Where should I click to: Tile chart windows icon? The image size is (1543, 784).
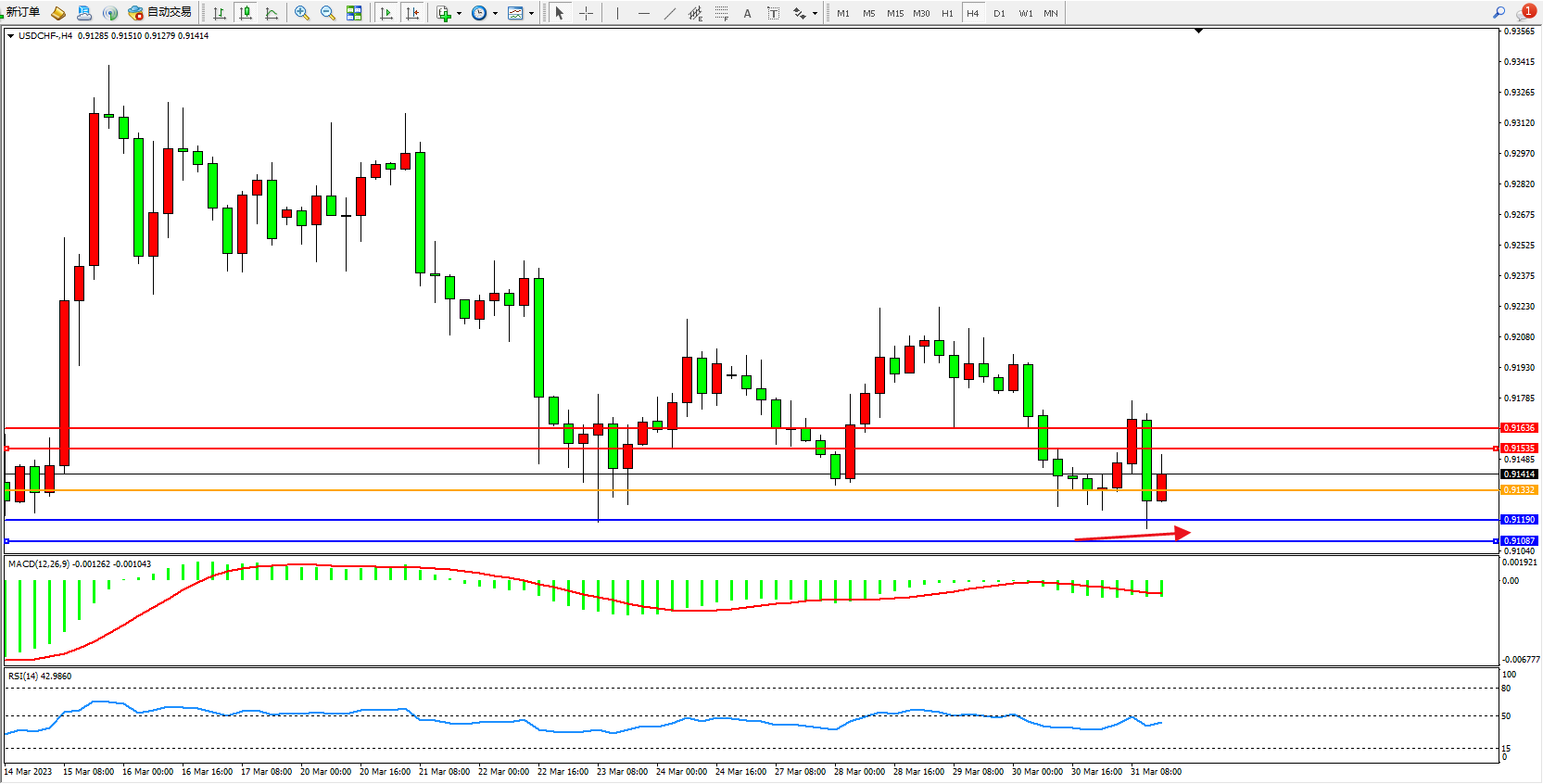click(354, 13)
